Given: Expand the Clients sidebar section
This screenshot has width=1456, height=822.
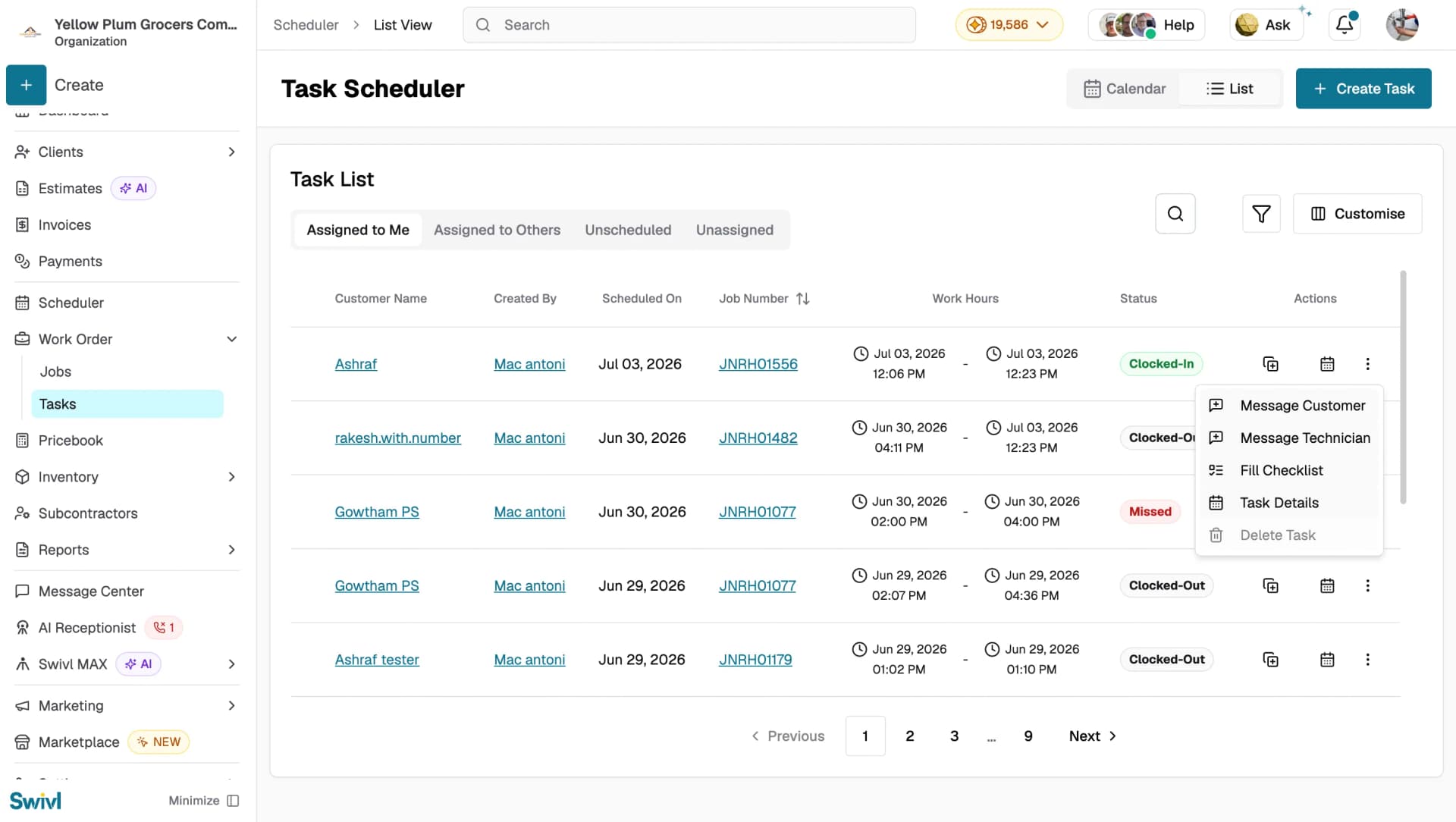Looking at the screenshot, I should pos(232,152).
